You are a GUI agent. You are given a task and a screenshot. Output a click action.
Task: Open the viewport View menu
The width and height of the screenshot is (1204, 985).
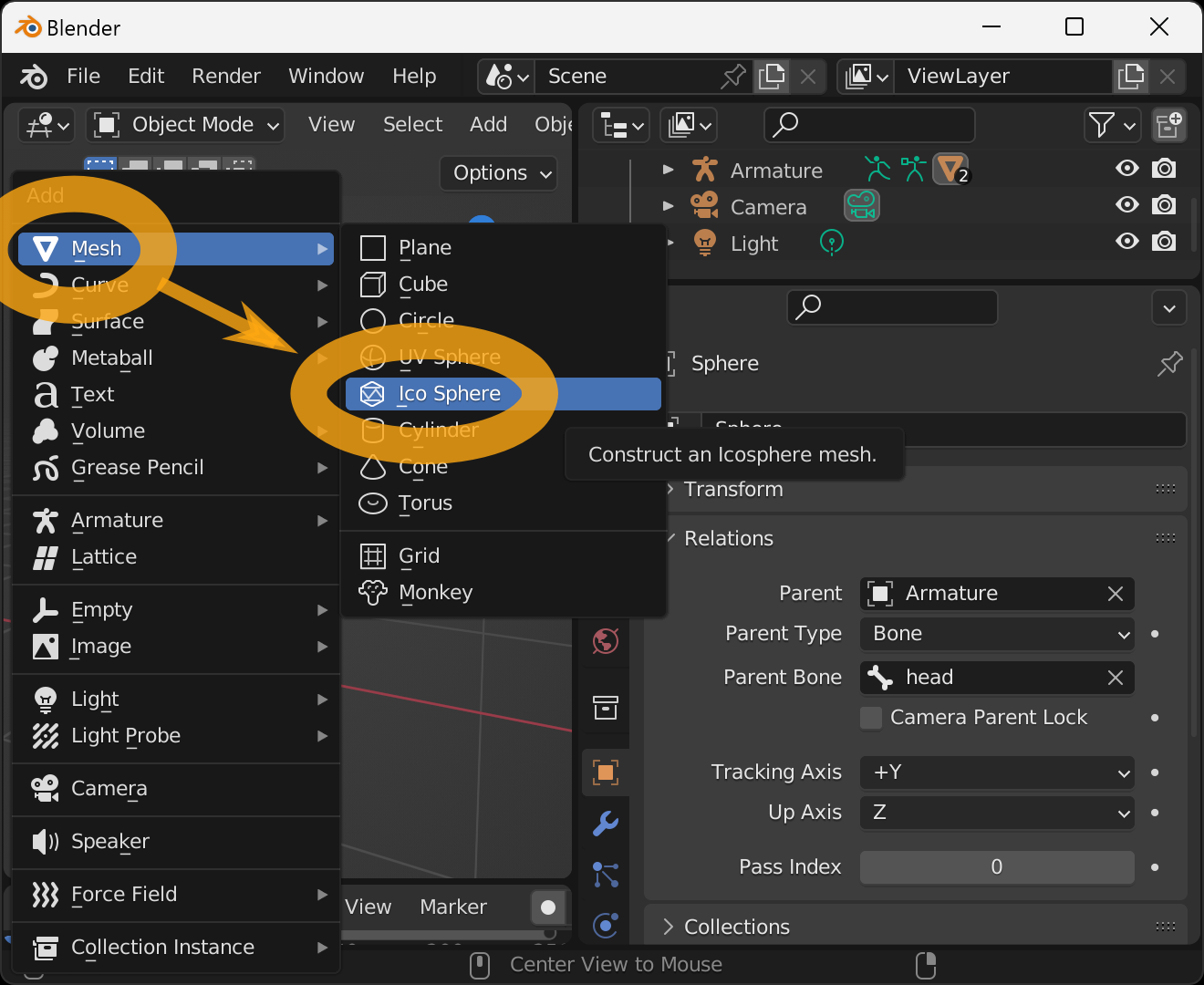pos(331,125)
